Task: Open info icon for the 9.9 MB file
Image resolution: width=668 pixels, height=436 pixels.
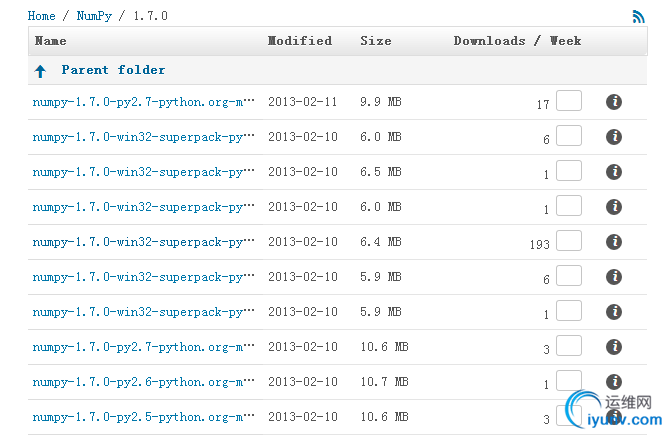Action: click(x=614, y=102)
